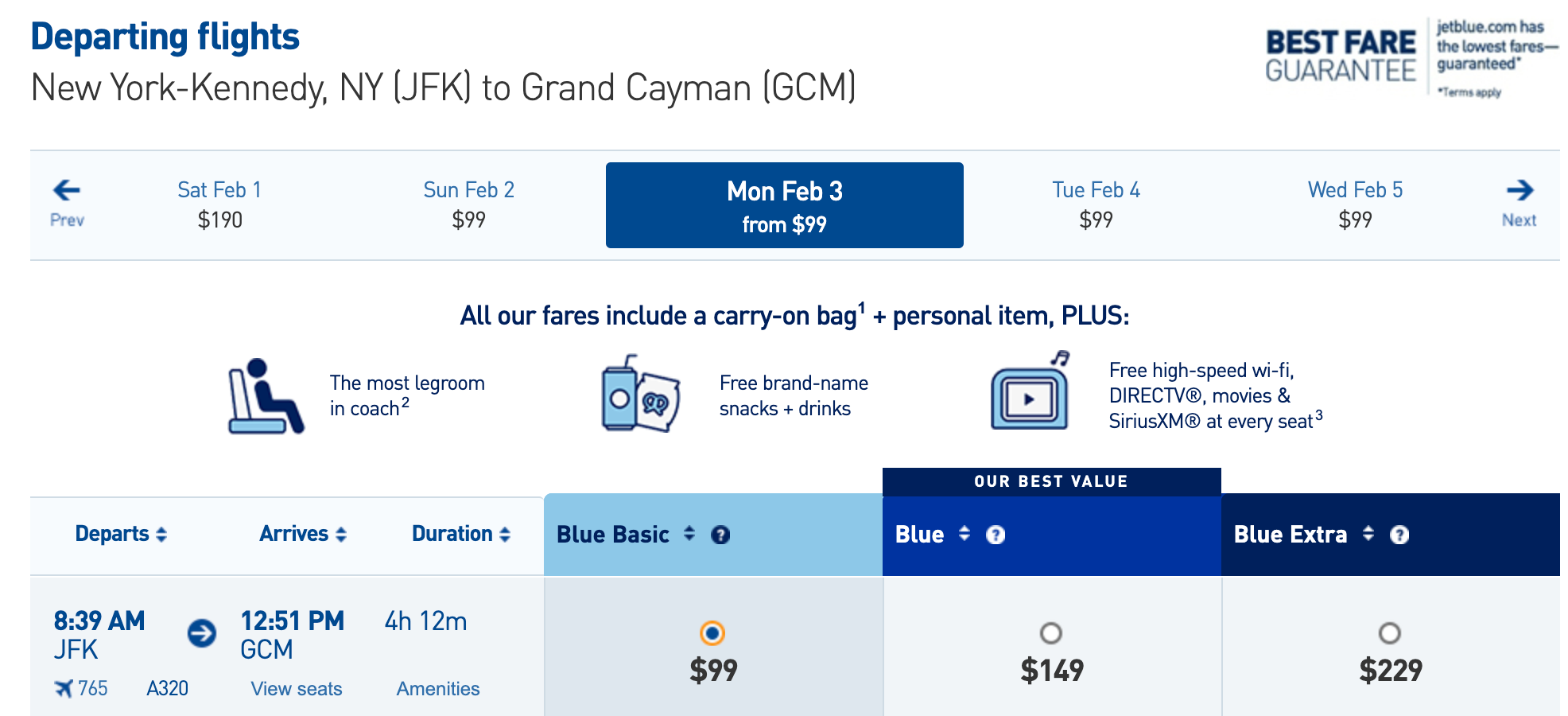Viewport: 1568px width, 716px height.
Task: Sort flights by Arrives time
Action: [303, 534]
